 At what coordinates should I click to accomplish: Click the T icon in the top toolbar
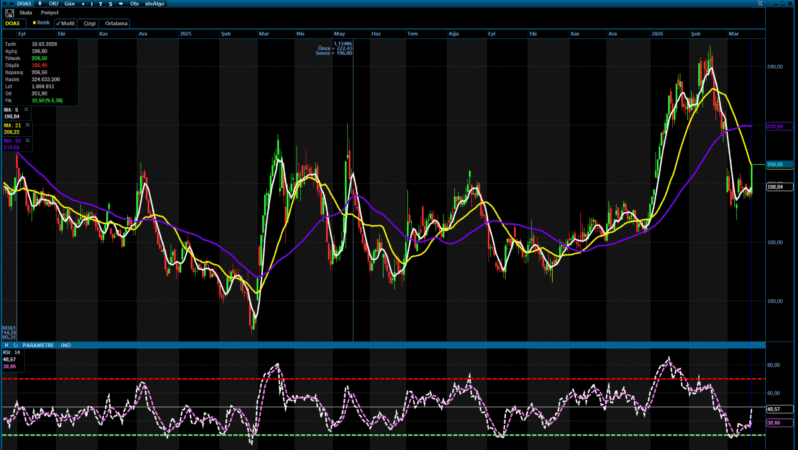[101, 4]
